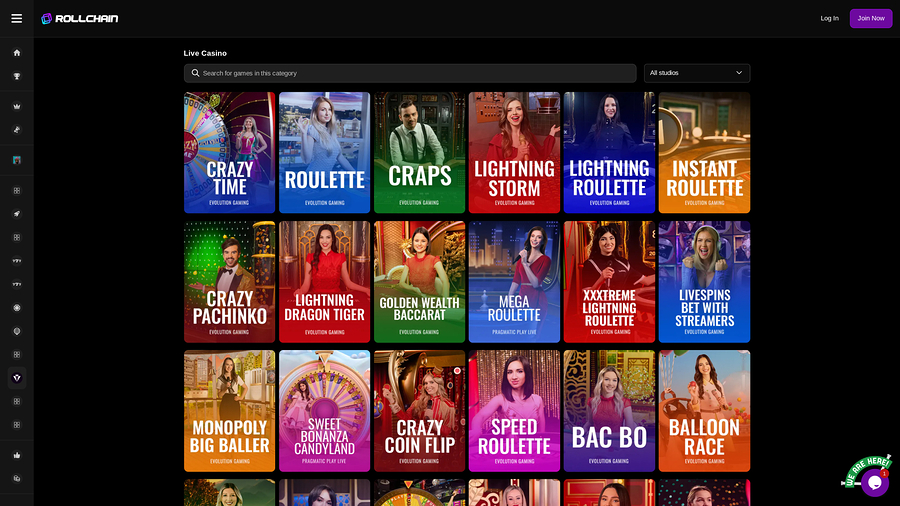
Task: Click the chevron arrow in studios filter
Action: [739, 73]
